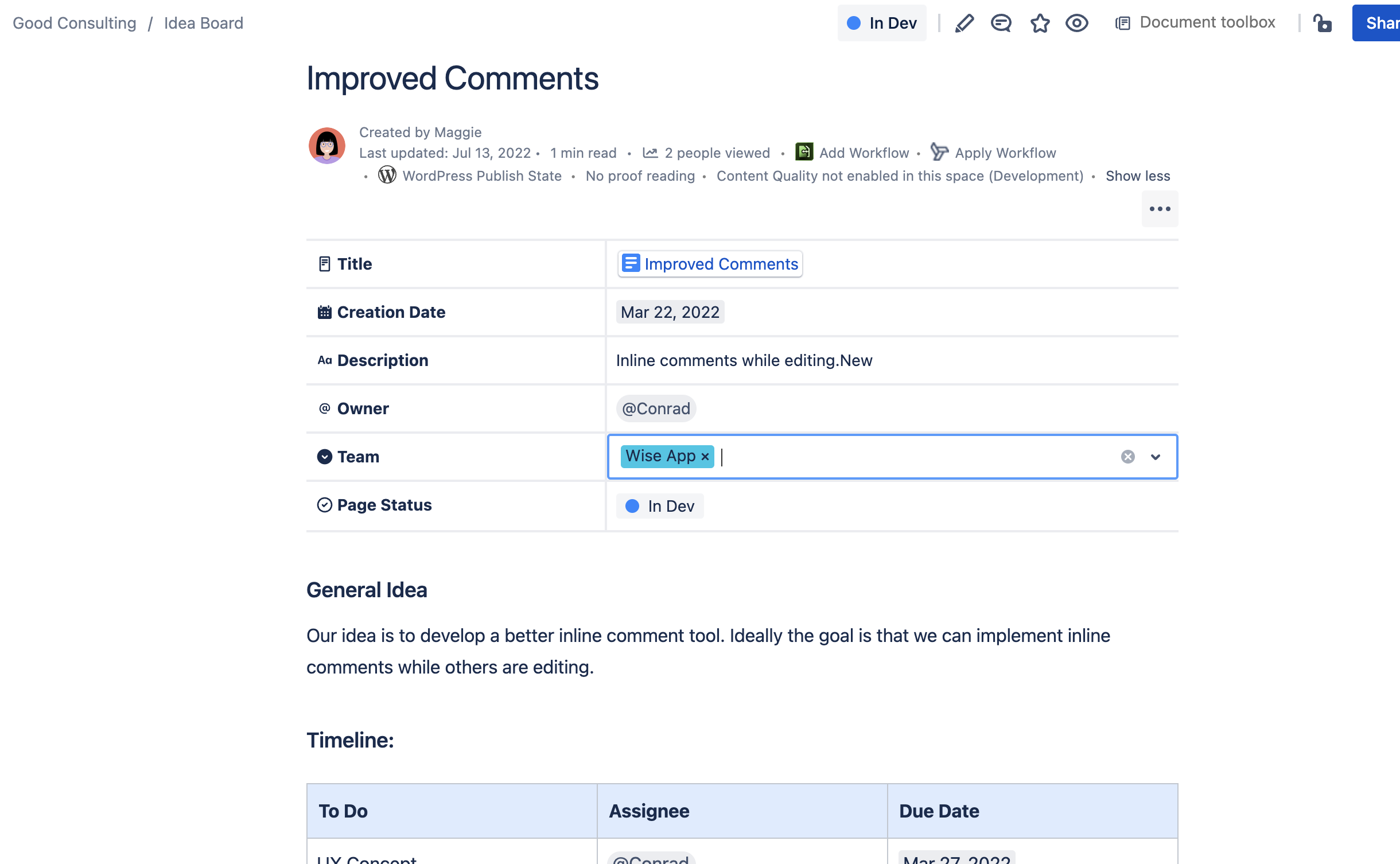Expand the Team property chevron icon
1400x864 pixels.
[x=325, y=456]
